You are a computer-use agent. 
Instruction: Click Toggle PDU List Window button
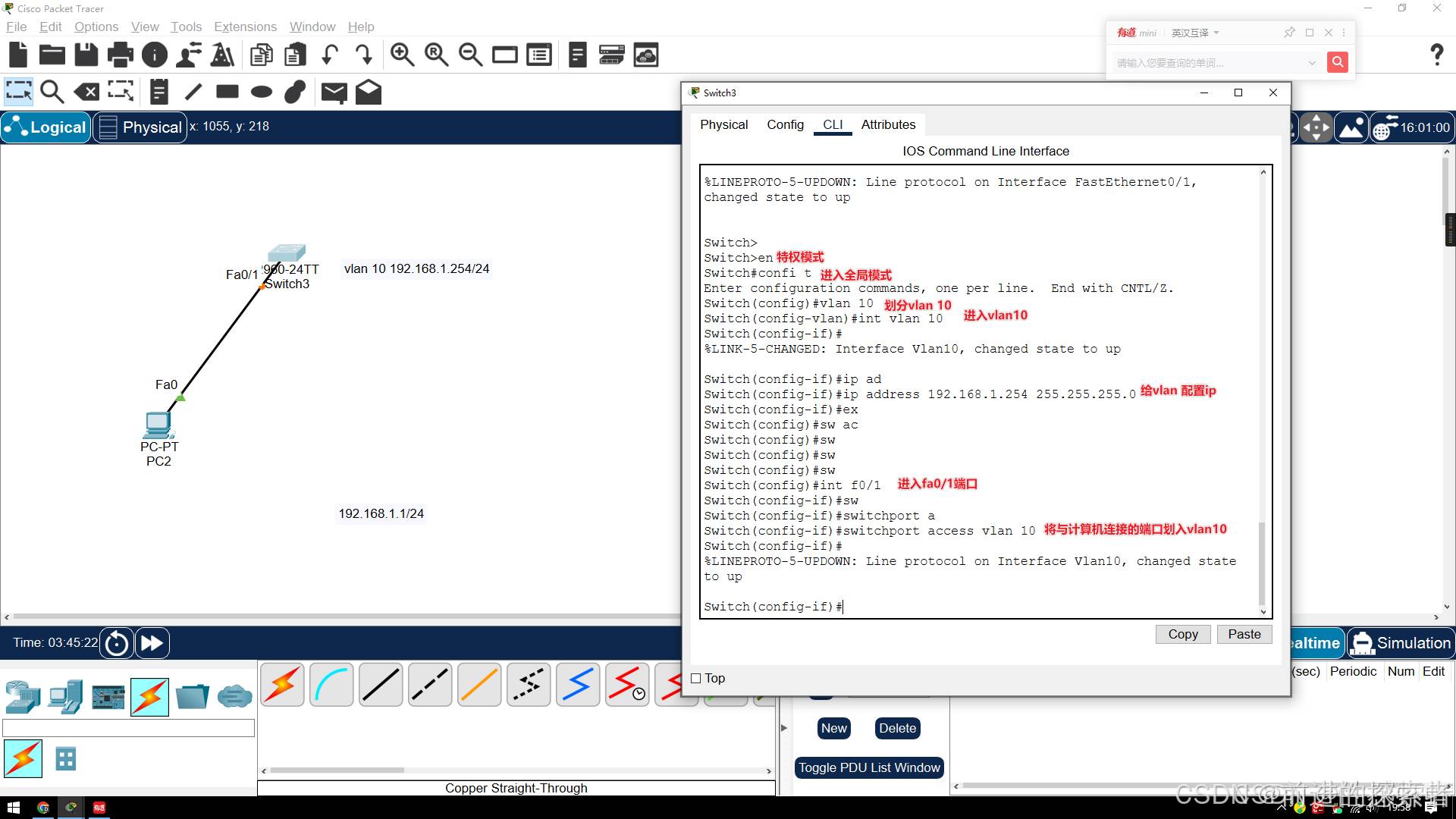869,767
